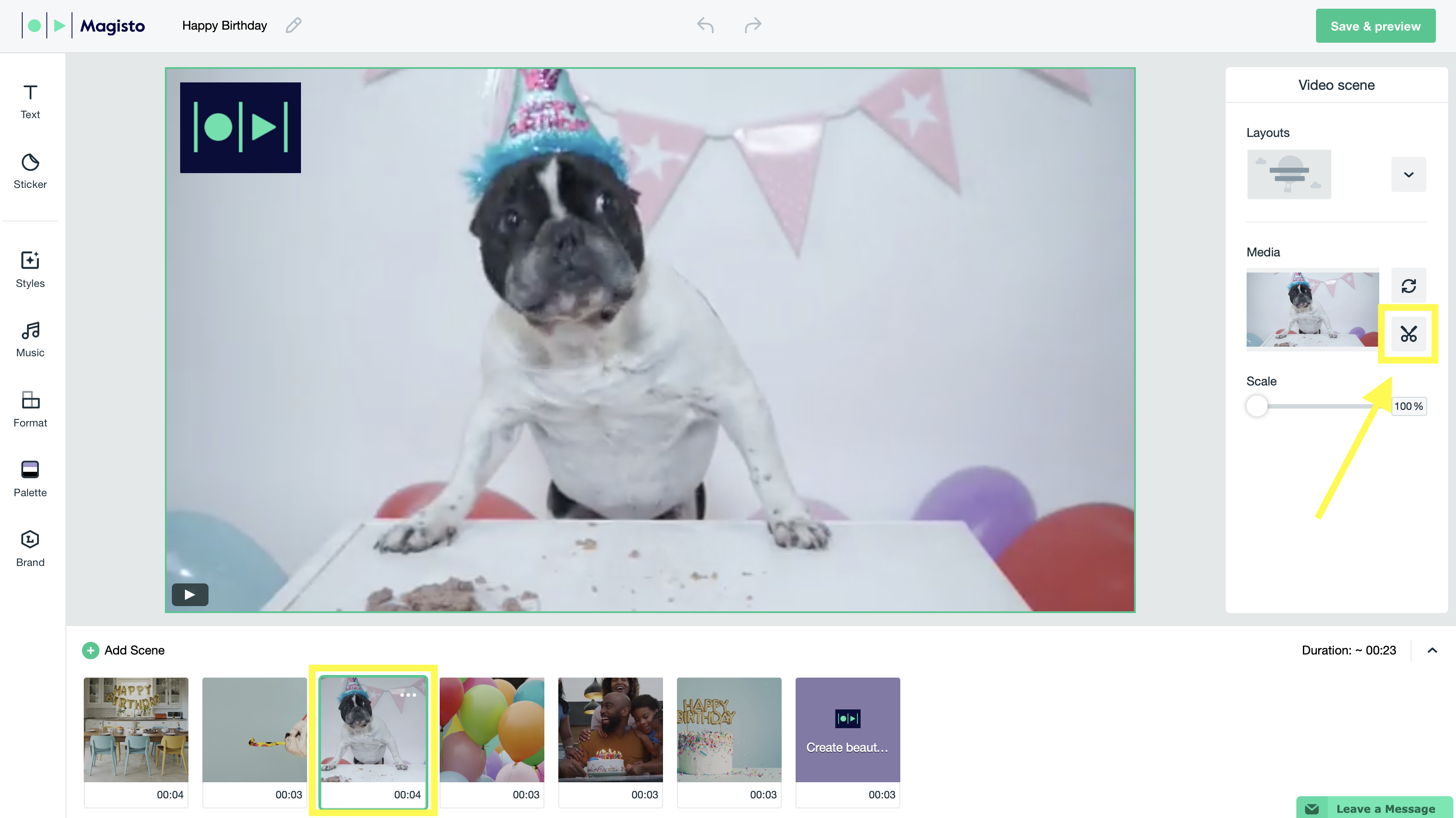Click the Media section label

pos(1263,252)
